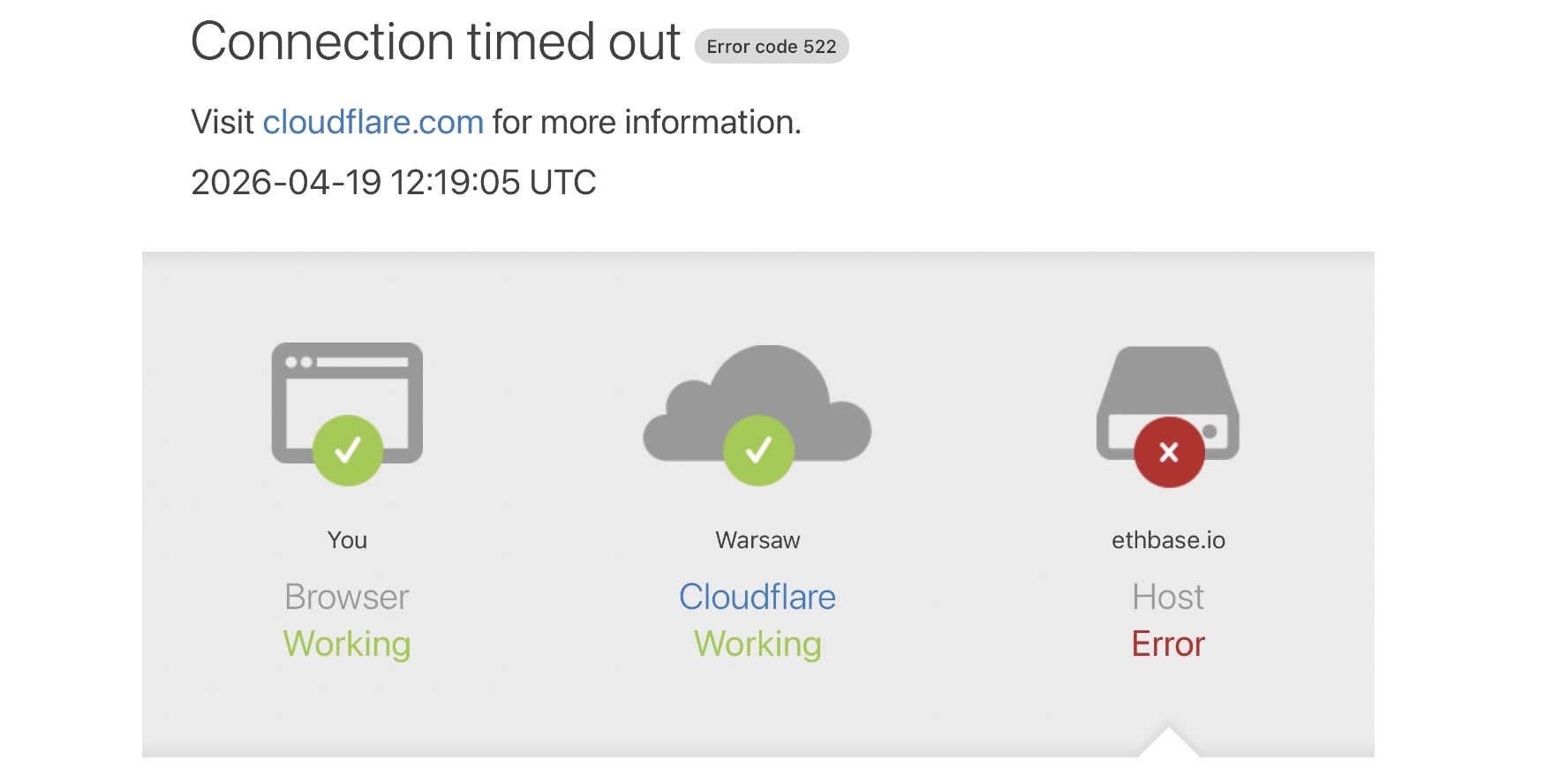Click the 2026-04-19 12:19:05 UTC timestamp
Image resolution: width=1568 pixels, height=783 pixels.
coord(394,183)
